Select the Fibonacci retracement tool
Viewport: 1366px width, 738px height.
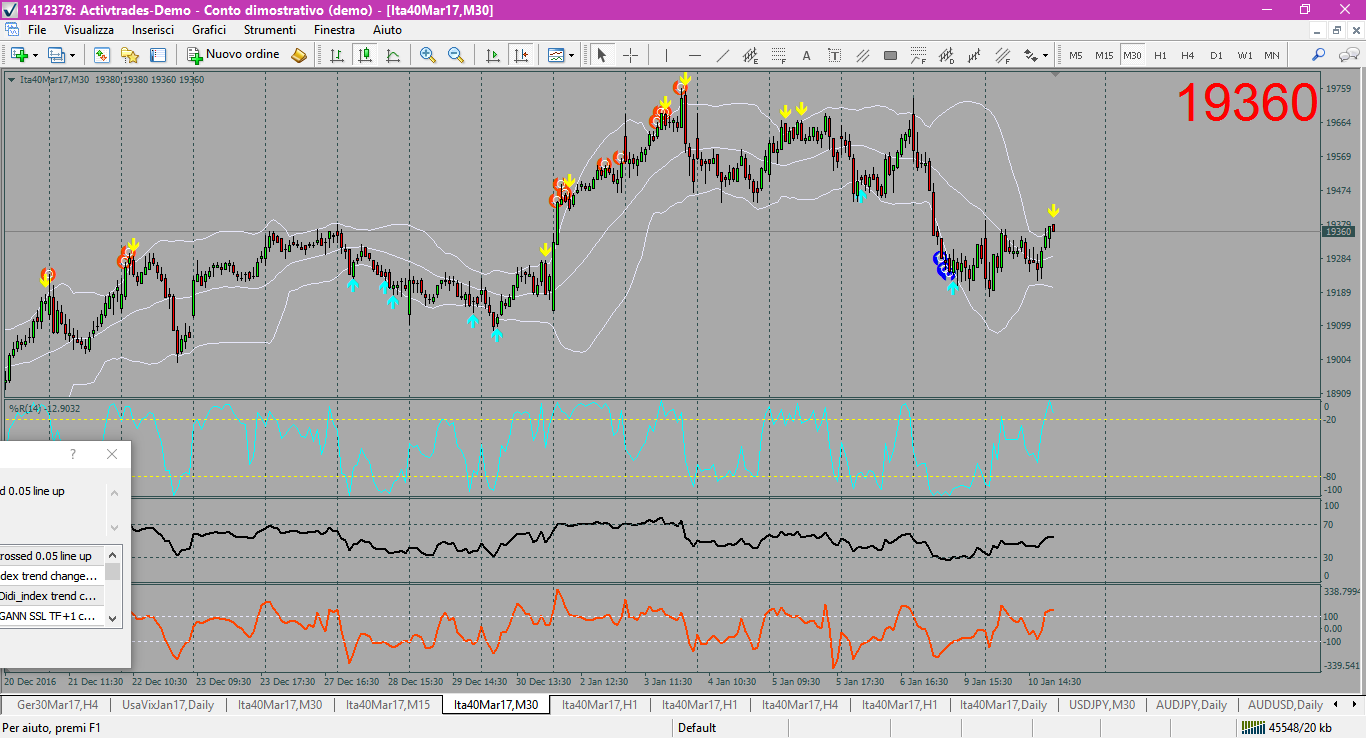click(779, 55)
